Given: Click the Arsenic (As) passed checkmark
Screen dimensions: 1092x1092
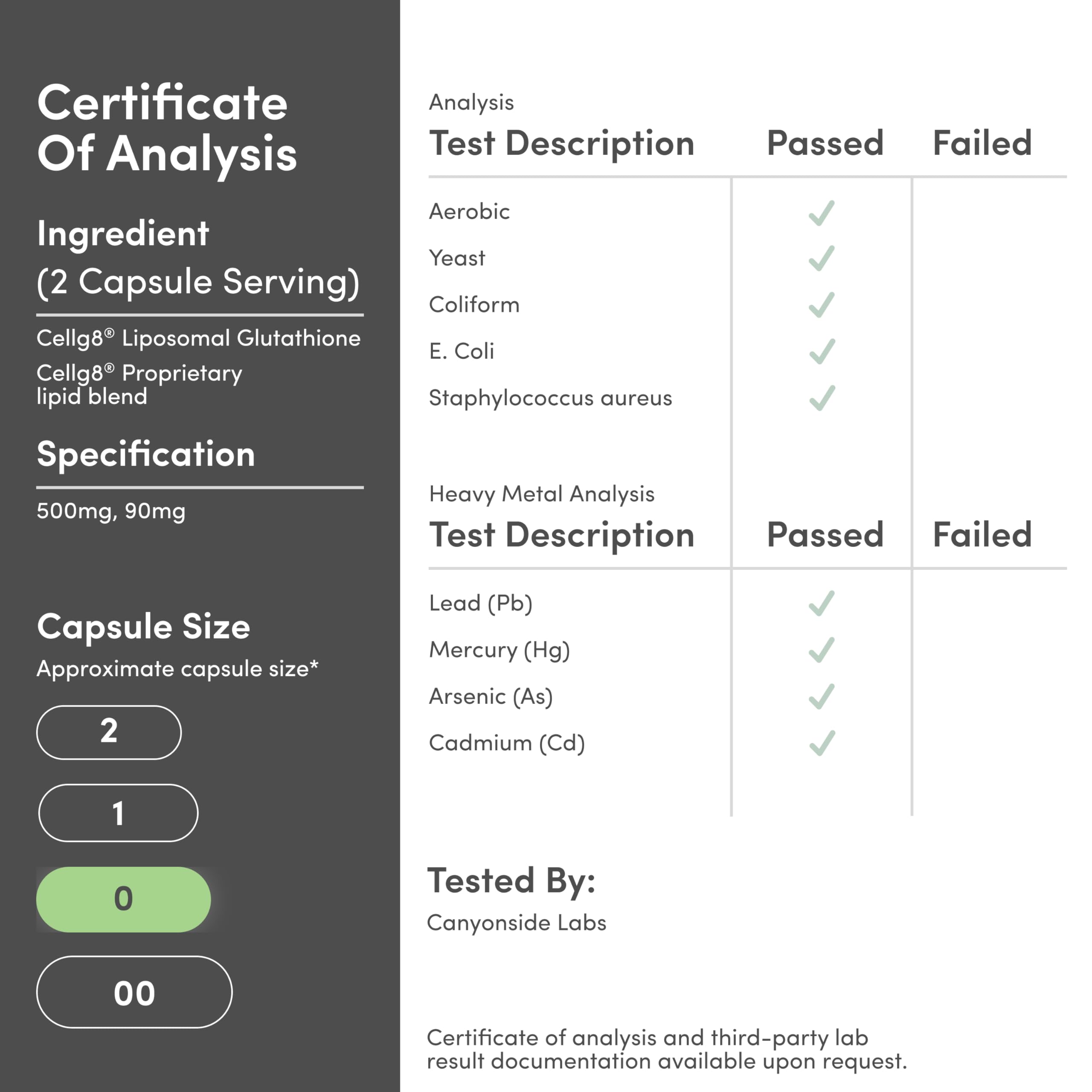Looking at the screenshot, I should 821,696.
